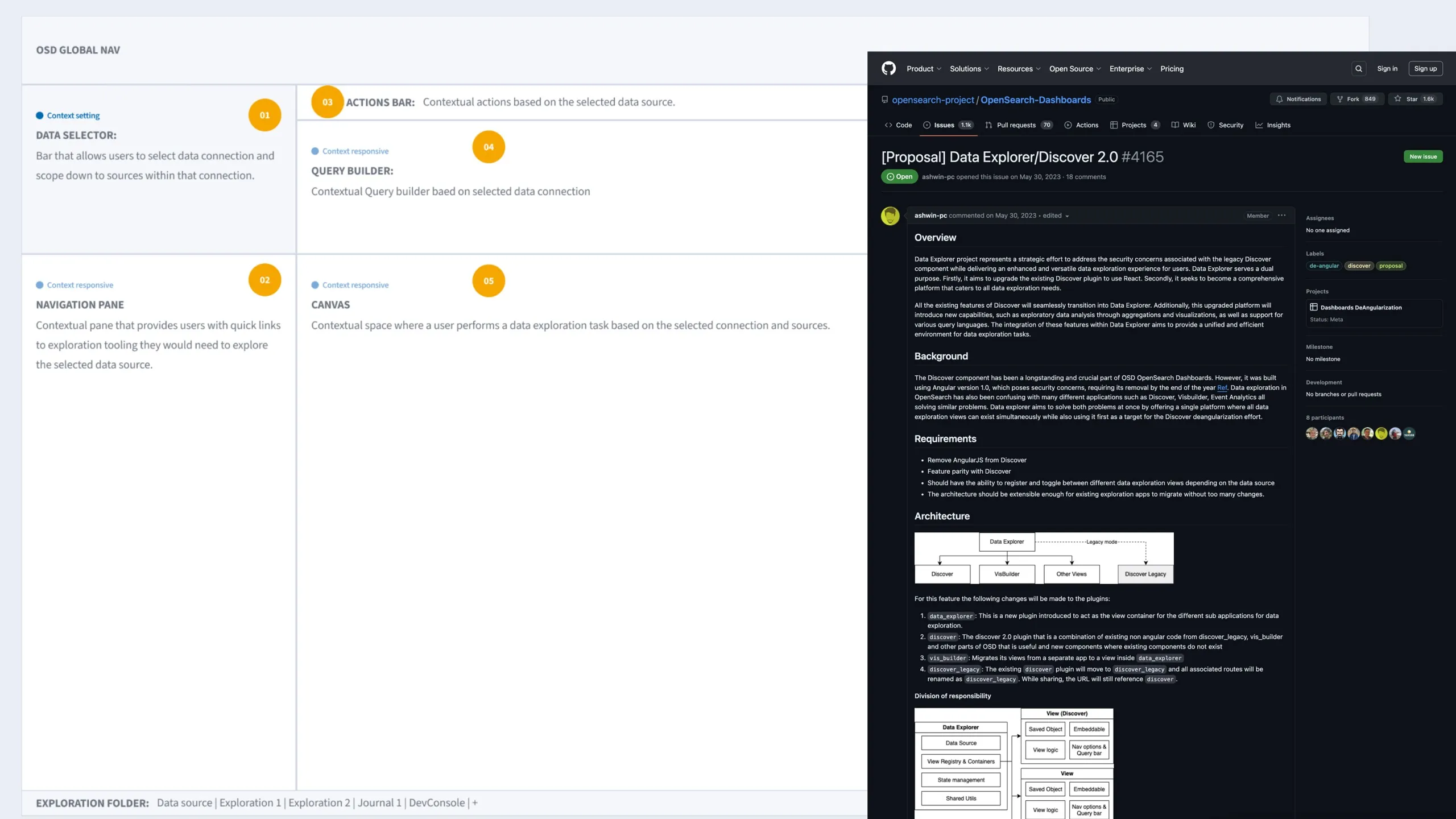
Task: Open the GitHub home logo
Action: pos(888,68)
